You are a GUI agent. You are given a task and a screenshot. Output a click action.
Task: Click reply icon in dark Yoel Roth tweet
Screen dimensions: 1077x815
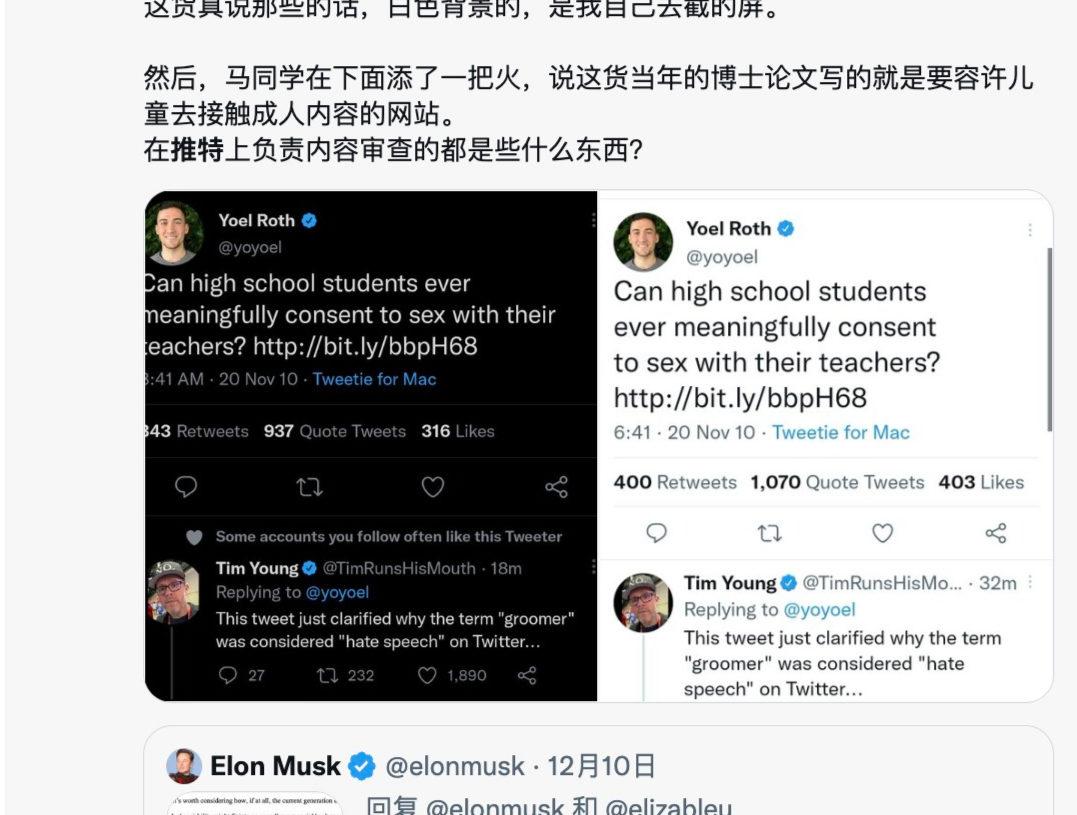(185, 487)
